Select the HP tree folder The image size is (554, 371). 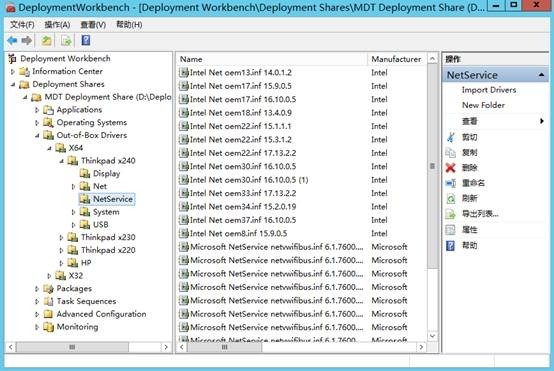[x=86, y=263]
